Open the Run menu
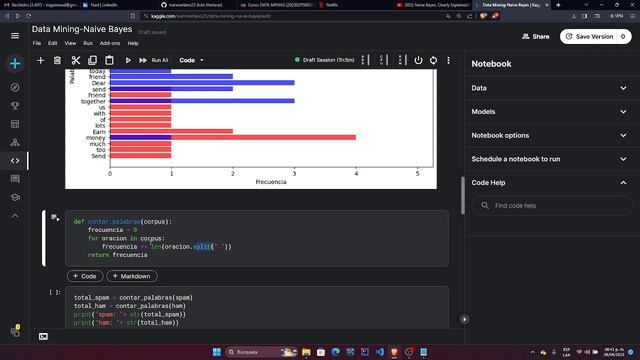The image size is (640, 360). [x=88, y=43]
